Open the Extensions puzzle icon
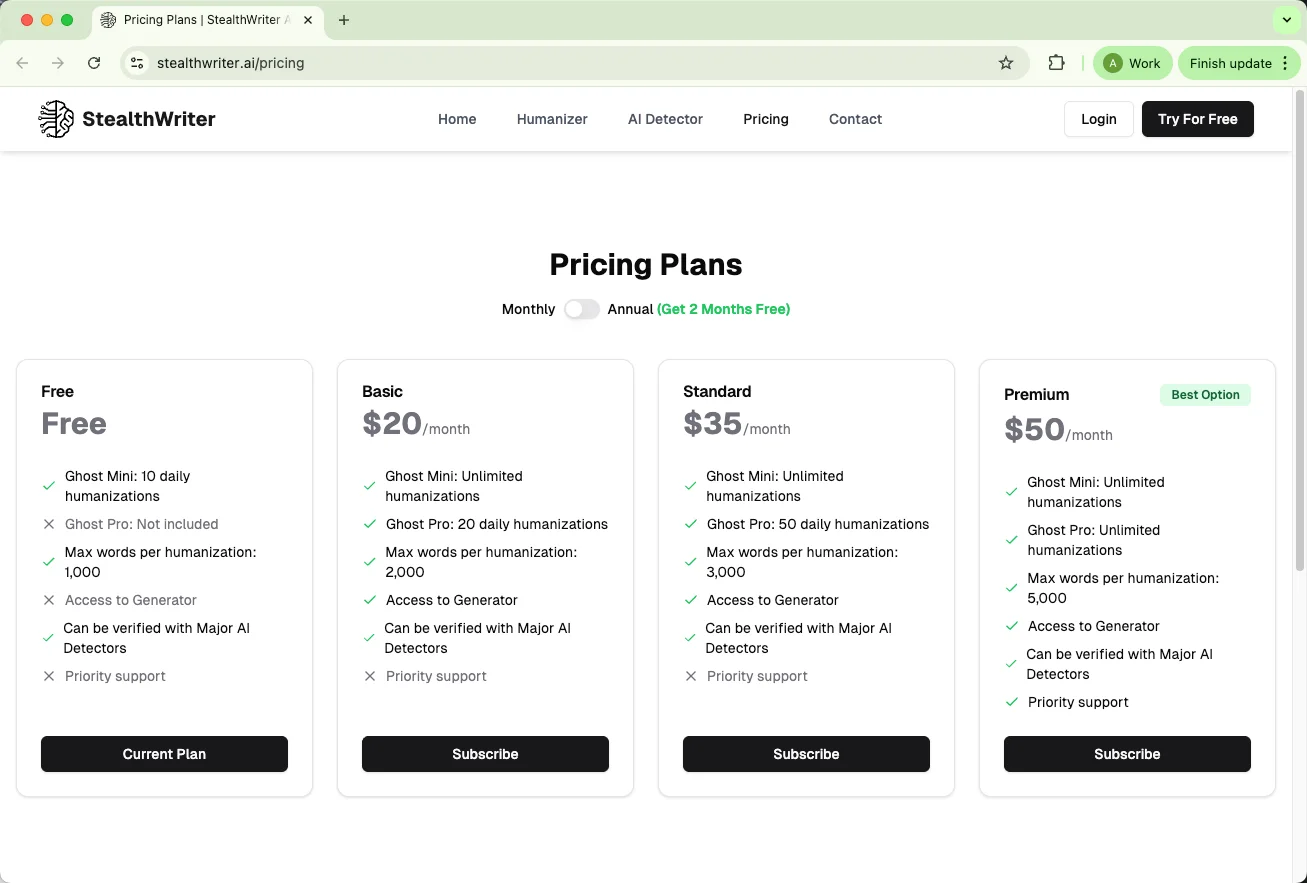The width and height of the screenshot is (1307, 883). tap(1056, 63)
